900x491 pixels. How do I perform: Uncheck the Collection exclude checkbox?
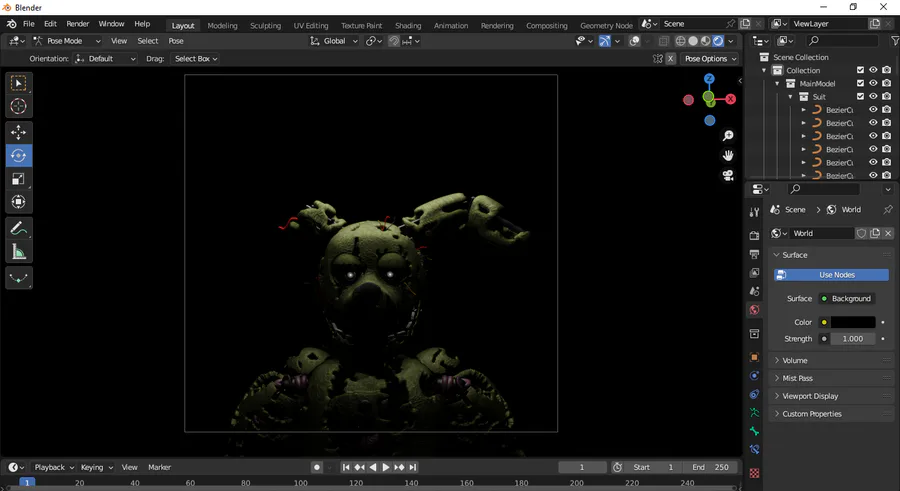point(860,70)
